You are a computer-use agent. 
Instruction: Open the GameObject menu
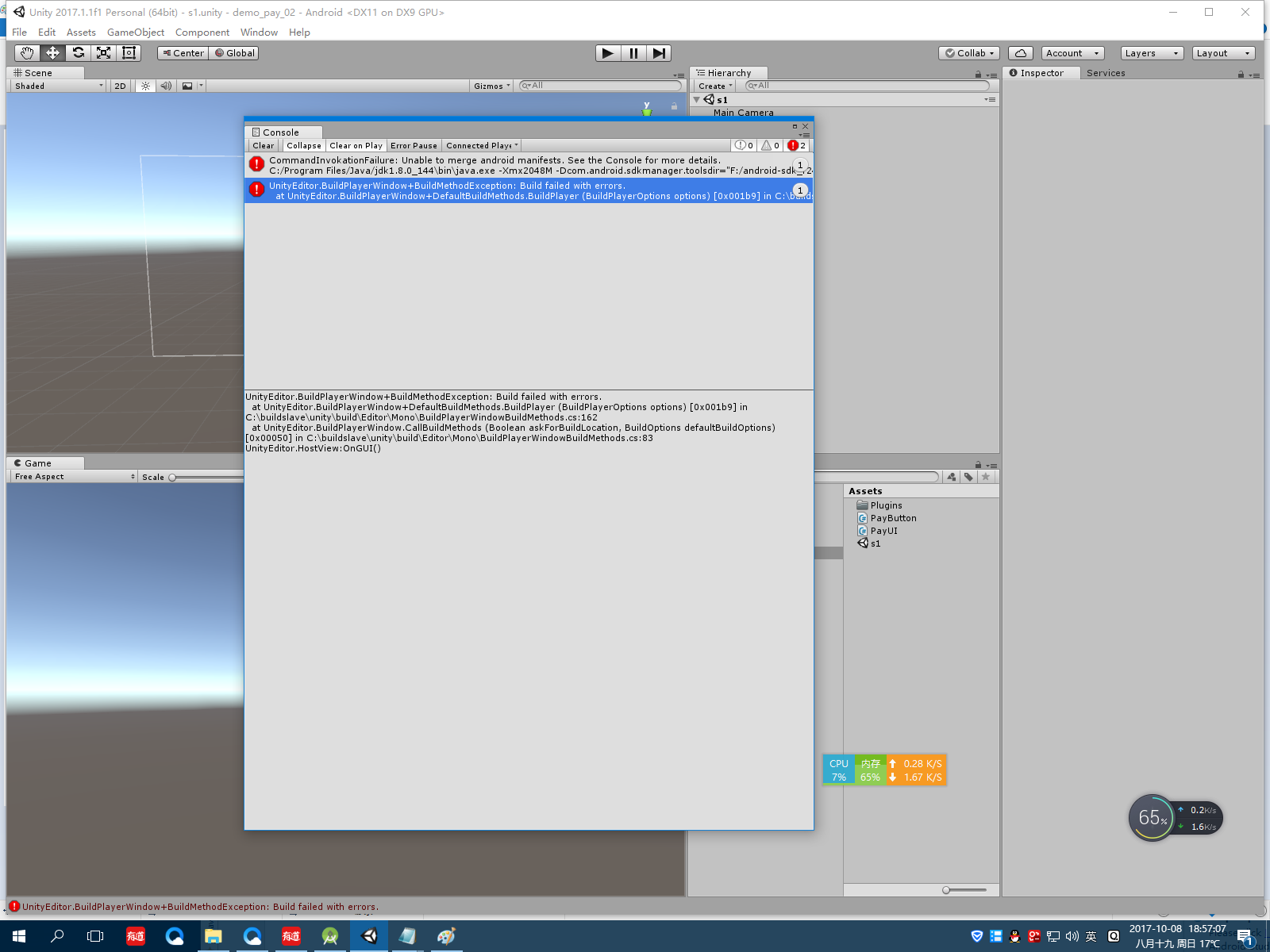tap(136, 33)
